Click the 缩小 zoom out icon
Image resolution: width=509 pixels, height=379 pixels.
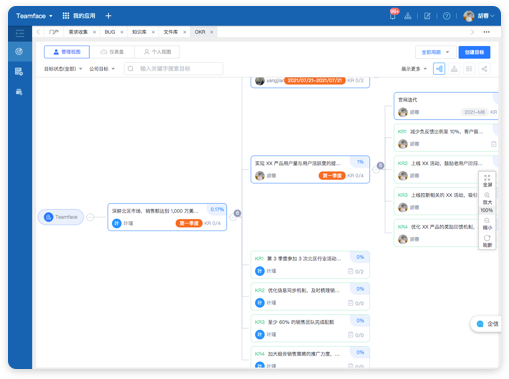click(x=487, y=223)
